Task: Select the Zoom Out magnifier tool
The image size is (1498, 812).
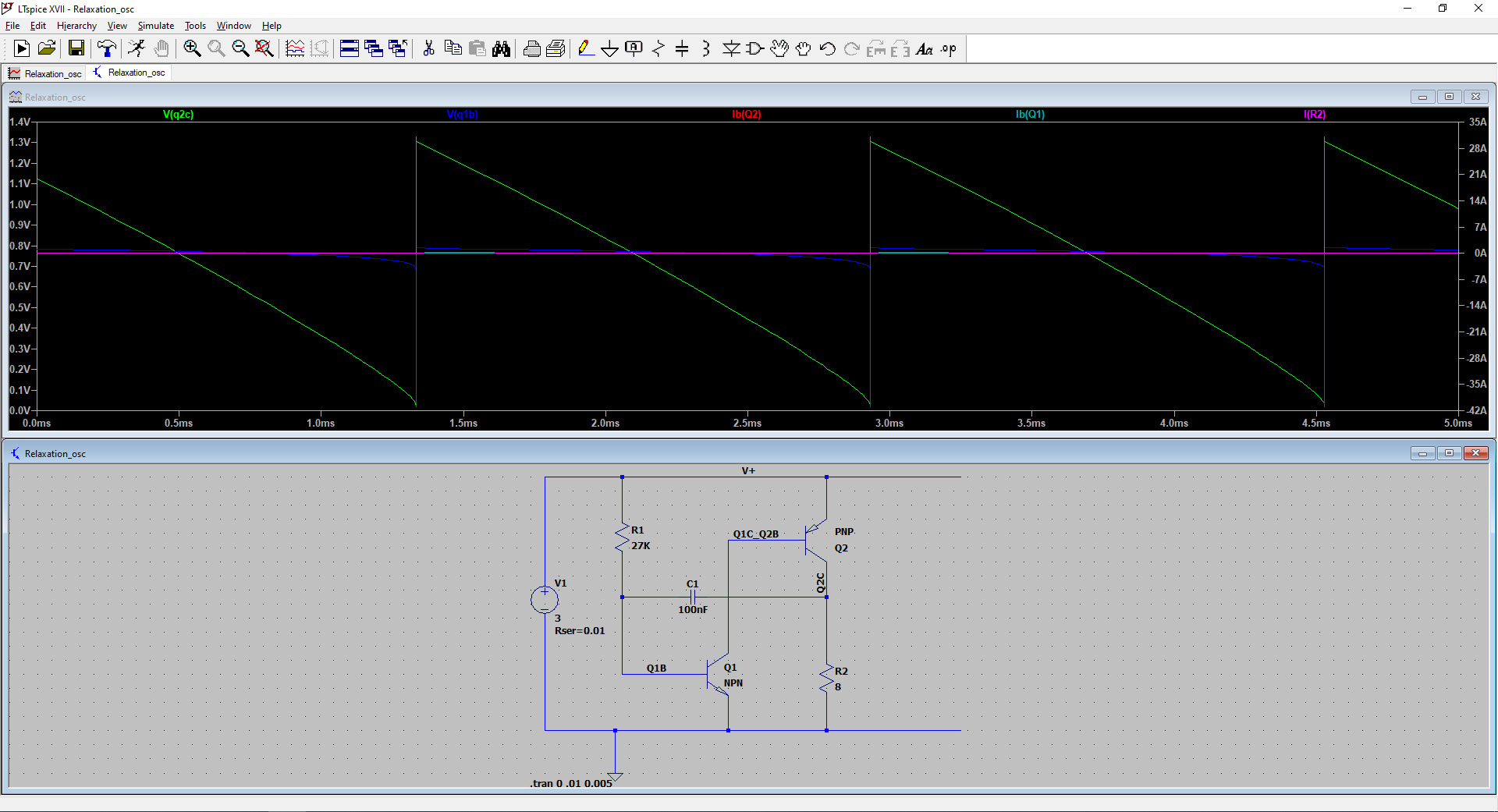Action: click(240, 48)
